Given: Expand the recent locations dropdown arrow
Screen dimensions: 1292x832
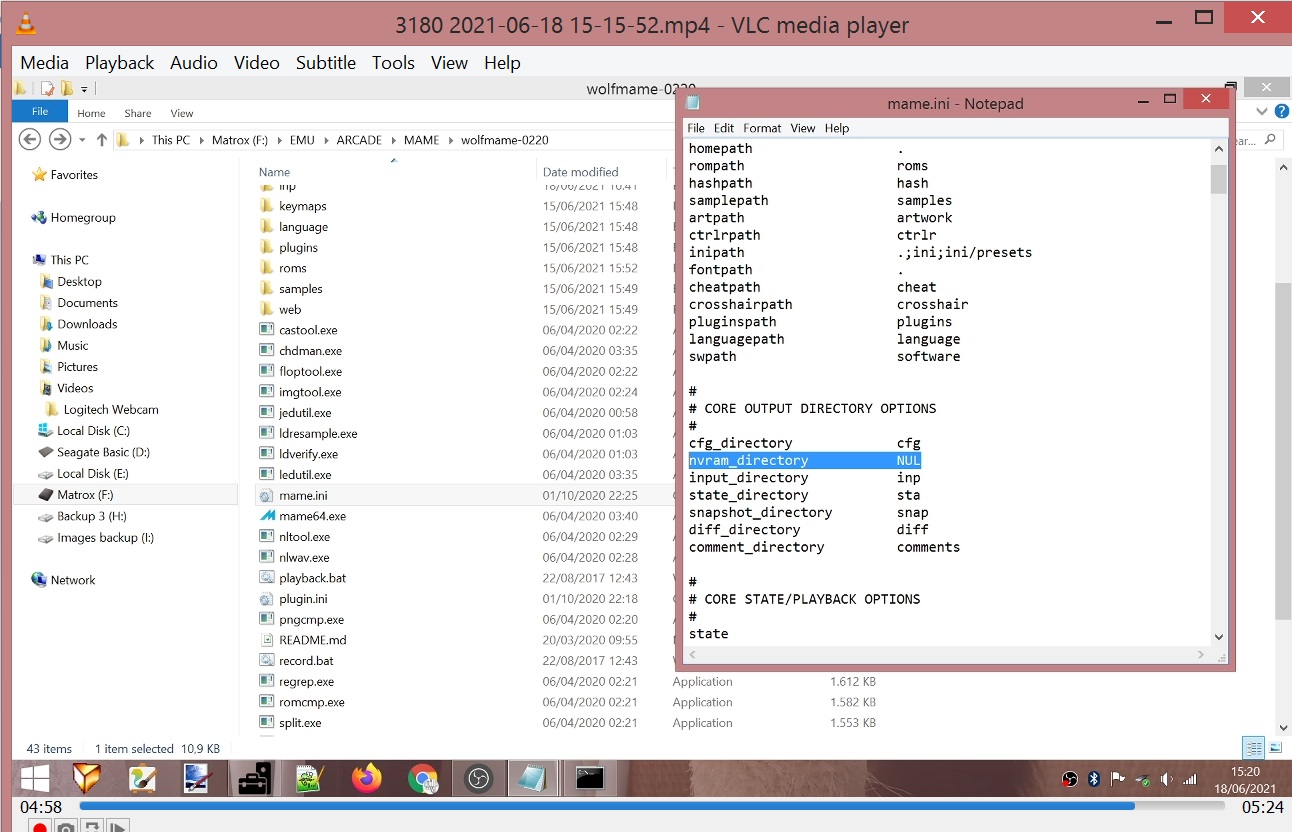Looking at the screenshot, I should (82, 140).
